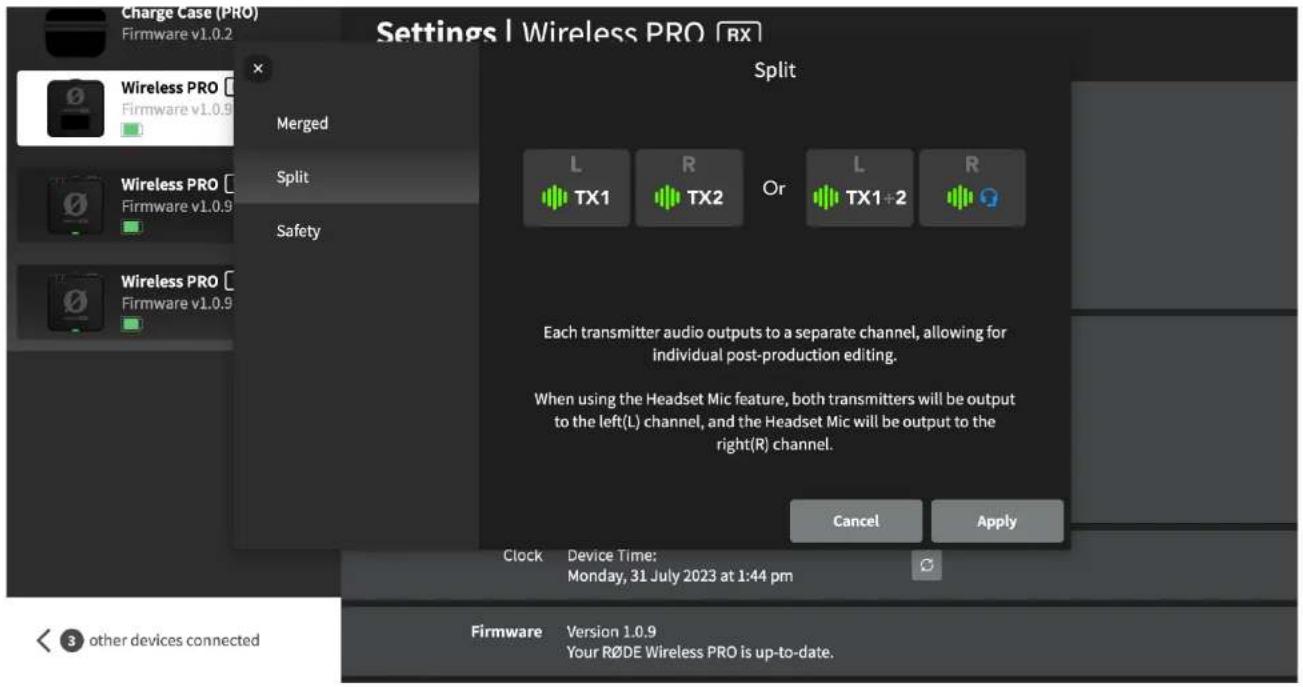Select the Merged output mode
The width and height of the screenshot is (1303, 687).
pos(356,123)
